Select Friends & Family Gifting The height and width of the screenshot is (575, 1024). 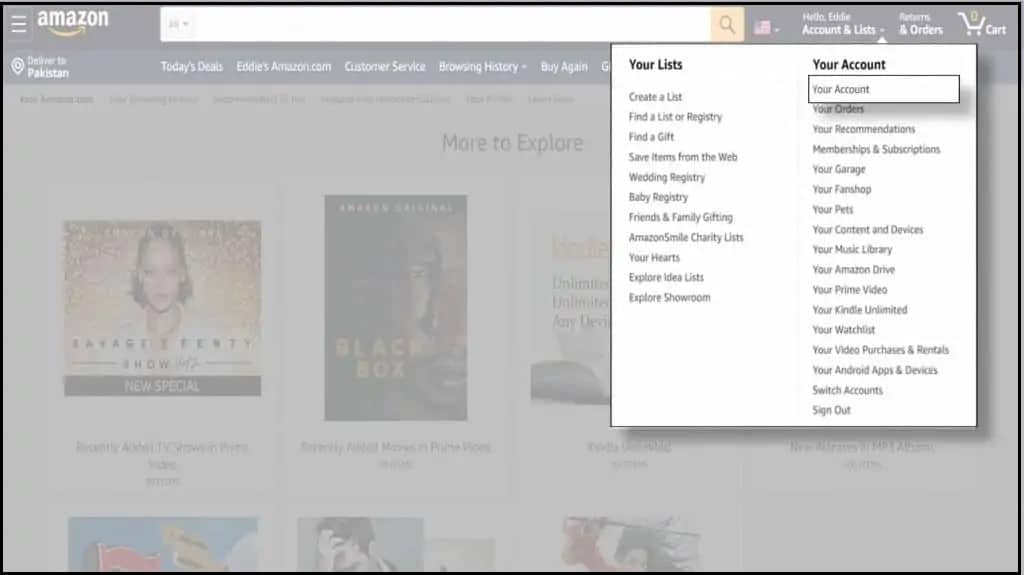pos(680,217)
